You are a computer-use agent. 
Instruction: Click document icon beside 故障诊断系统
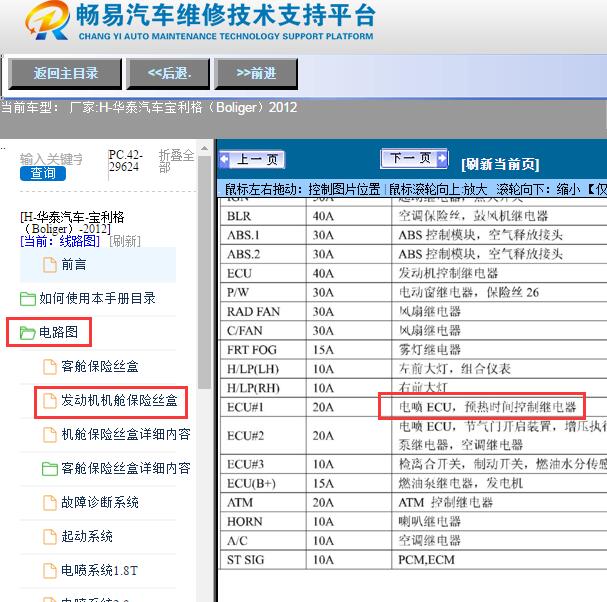50,503
